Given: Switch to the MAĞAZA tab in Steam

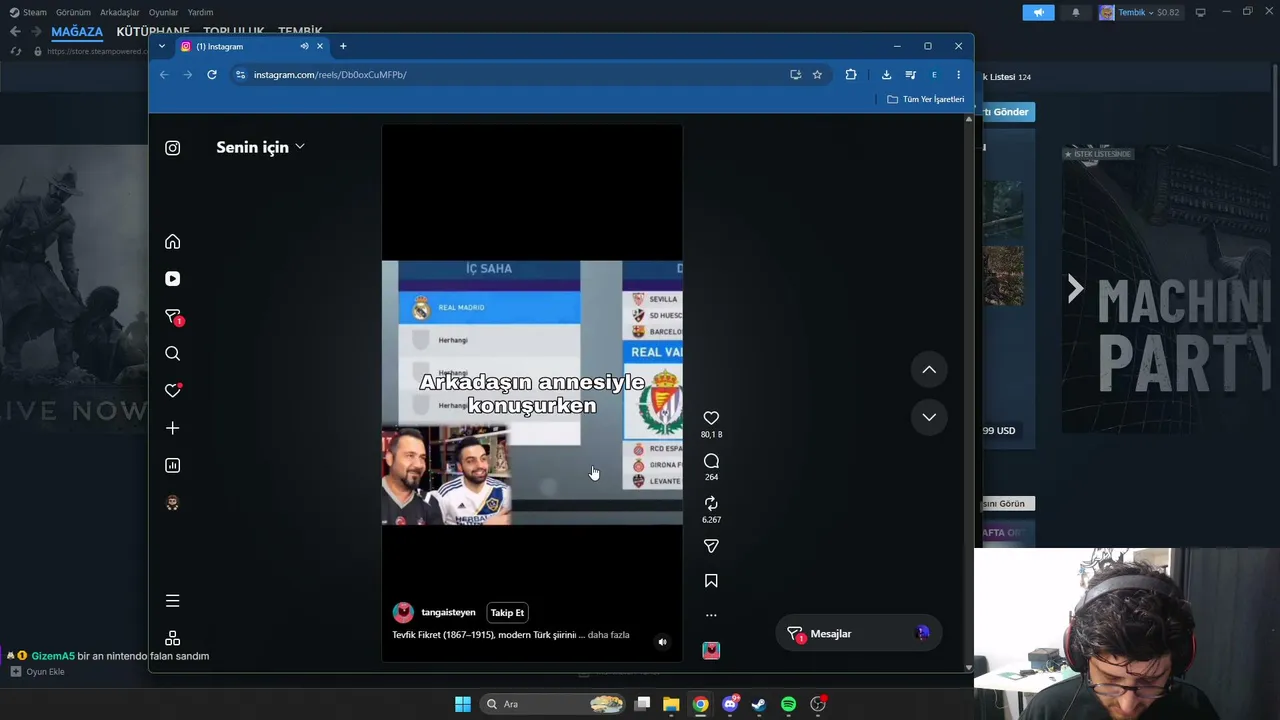Looking at the screenshot, I should (x=77, y=31).
